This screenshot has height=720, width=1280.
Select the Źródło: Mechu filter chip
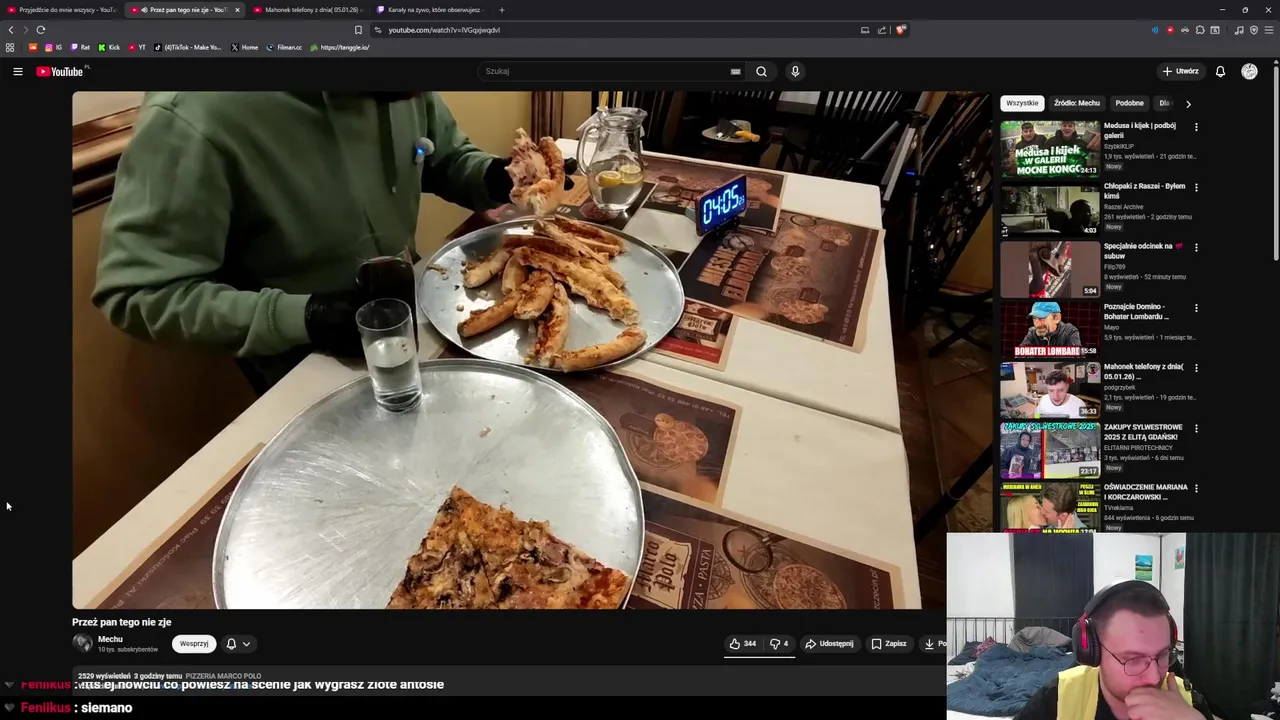1076,103
